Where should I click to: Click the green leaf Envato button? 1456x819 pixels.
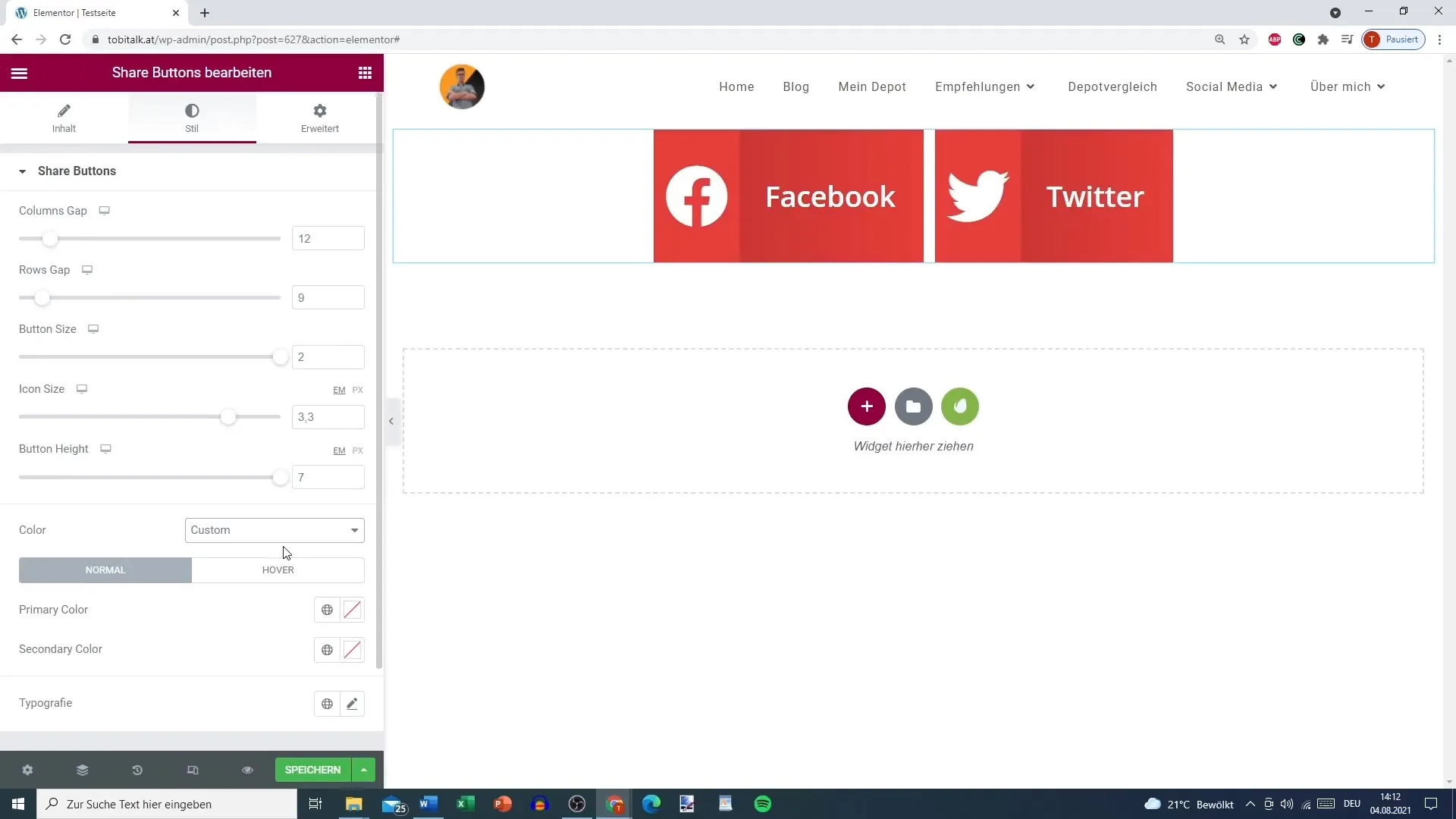pos(960,406)
